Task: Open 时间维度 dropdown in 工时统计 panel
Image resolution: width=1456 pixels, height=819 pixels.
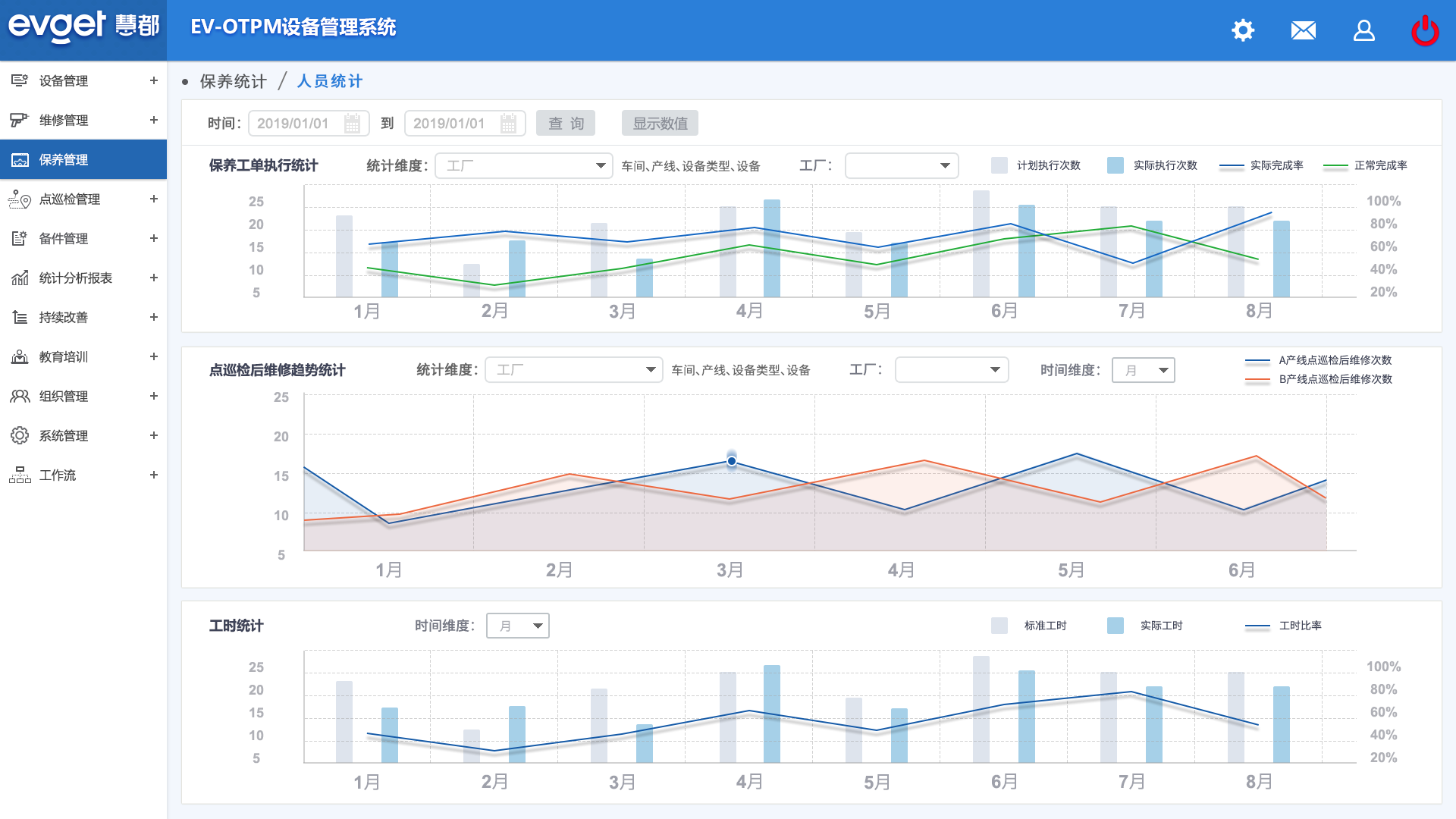Action: [518, 626]
